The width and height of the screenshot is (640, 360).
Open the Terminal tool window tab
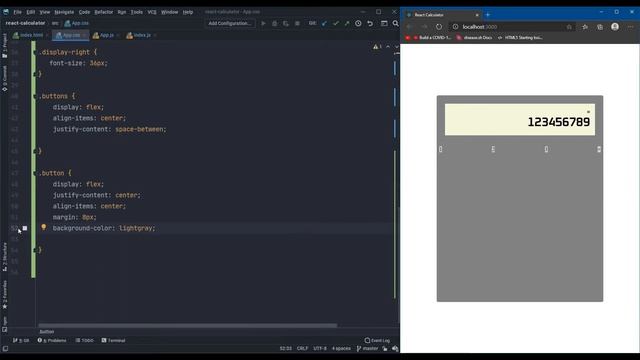tap(113, 340)
